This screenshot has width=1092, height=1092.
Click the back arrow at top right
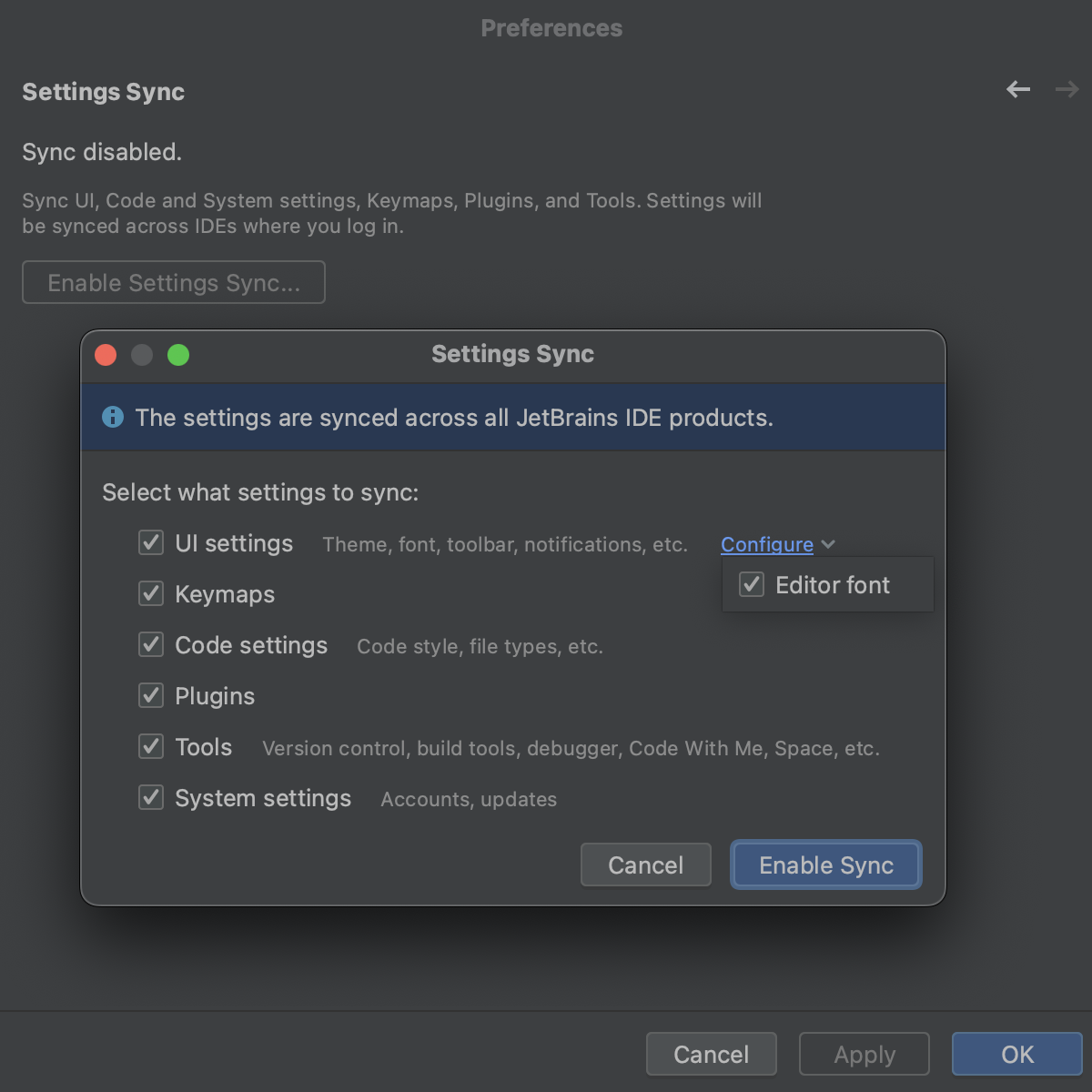click(1018, 90)
